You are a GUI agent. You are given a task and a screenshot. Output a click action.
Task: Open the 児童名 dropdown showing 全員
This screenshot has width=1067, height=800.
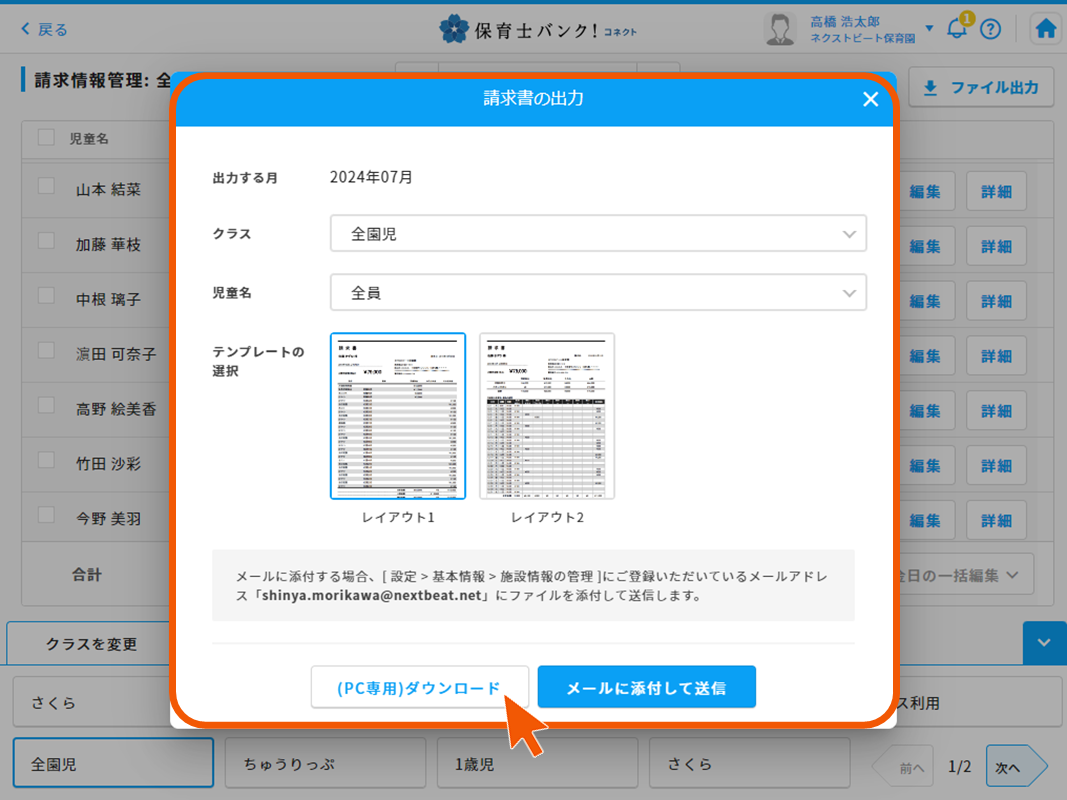tap(596, 293)
